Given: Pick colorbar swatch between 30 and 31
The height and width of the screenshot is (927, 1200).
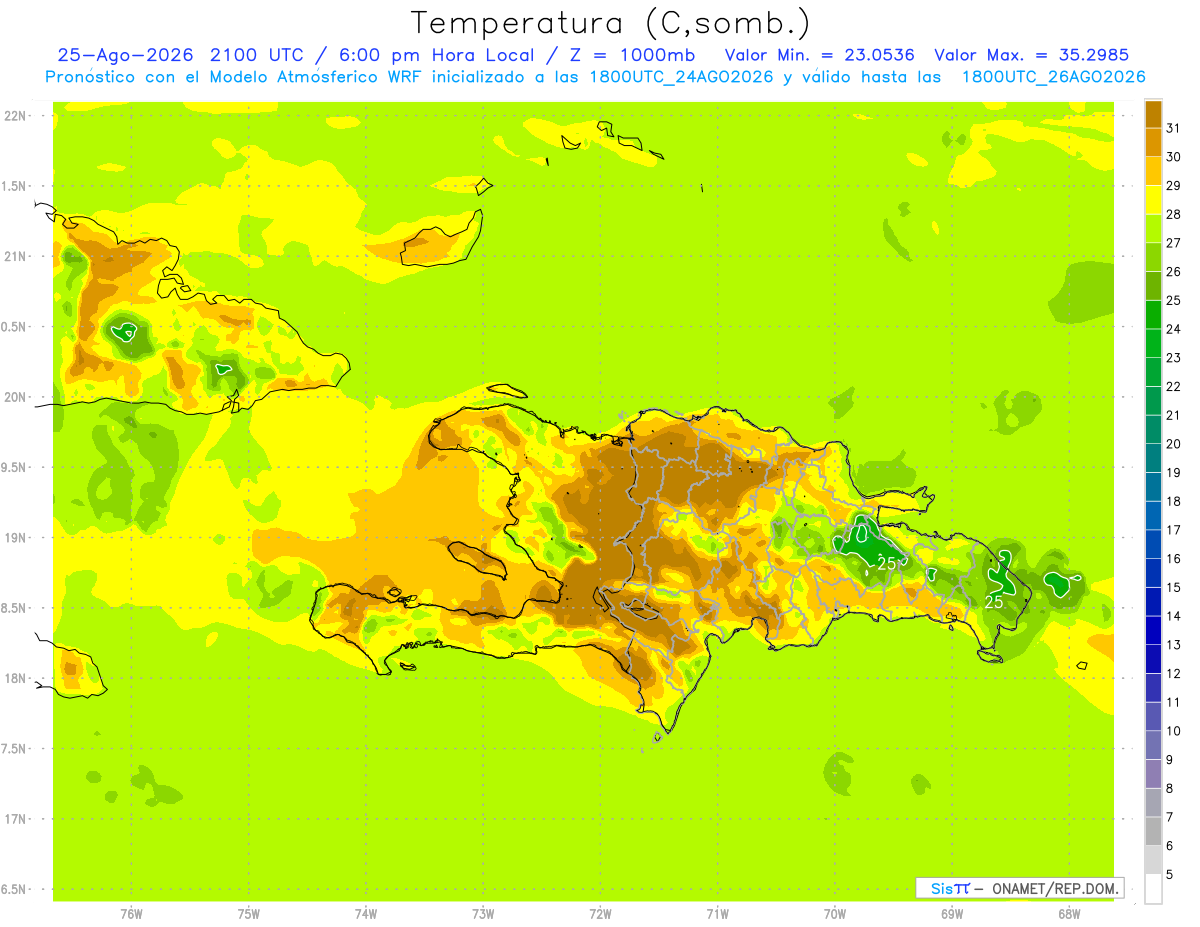Looking at the screenshot, I should (x=1153, y=143).
